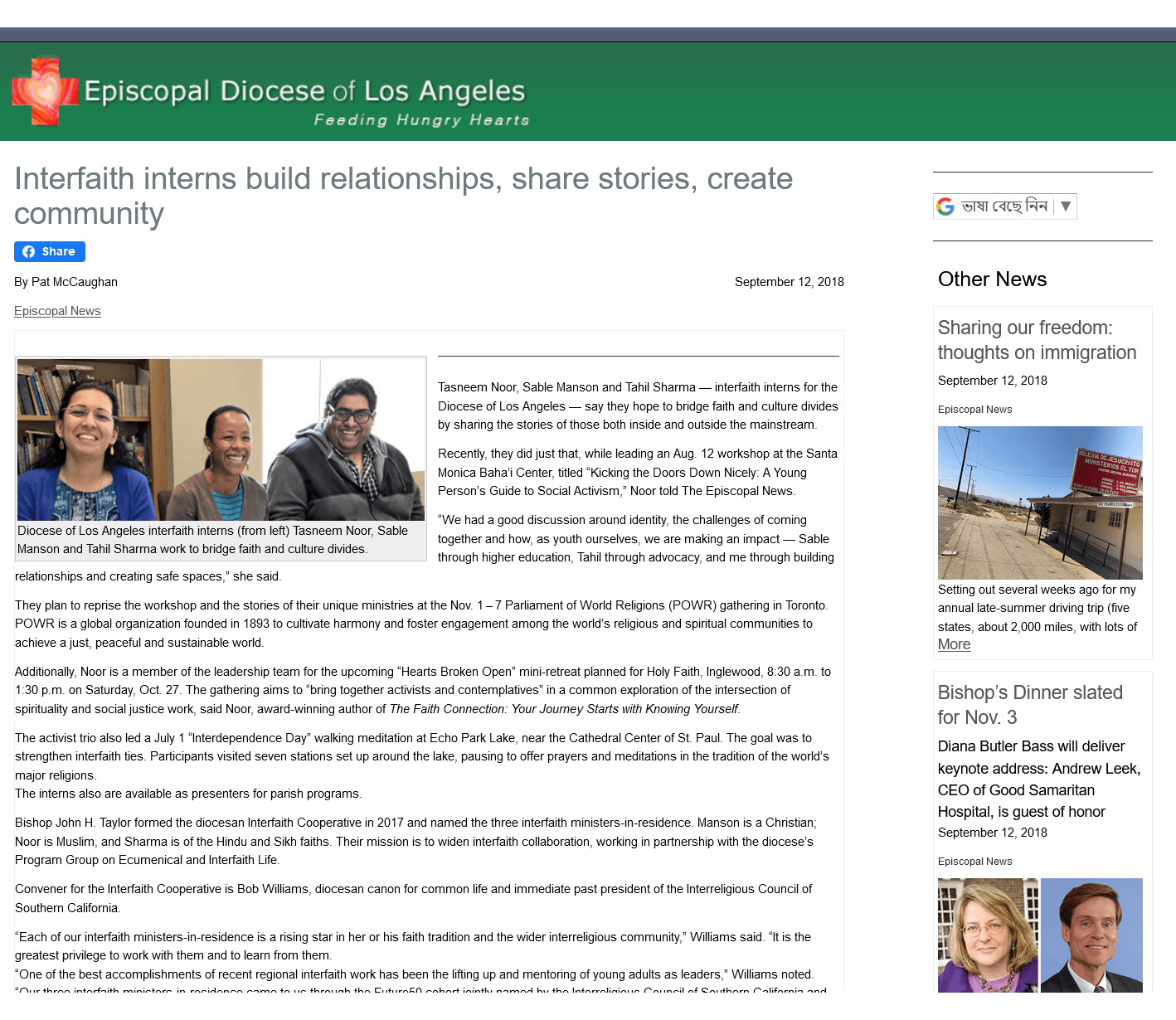The height and width of the screenshot is (1020, 1176).
Task: Click the More link under immigration story
Action: 954,644
